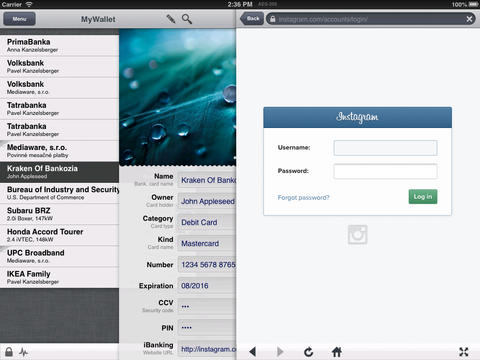The width and height of the screenshot is (480, 360).
Task: Open search with the magnifier icon
Action: [x=187, y=19]
